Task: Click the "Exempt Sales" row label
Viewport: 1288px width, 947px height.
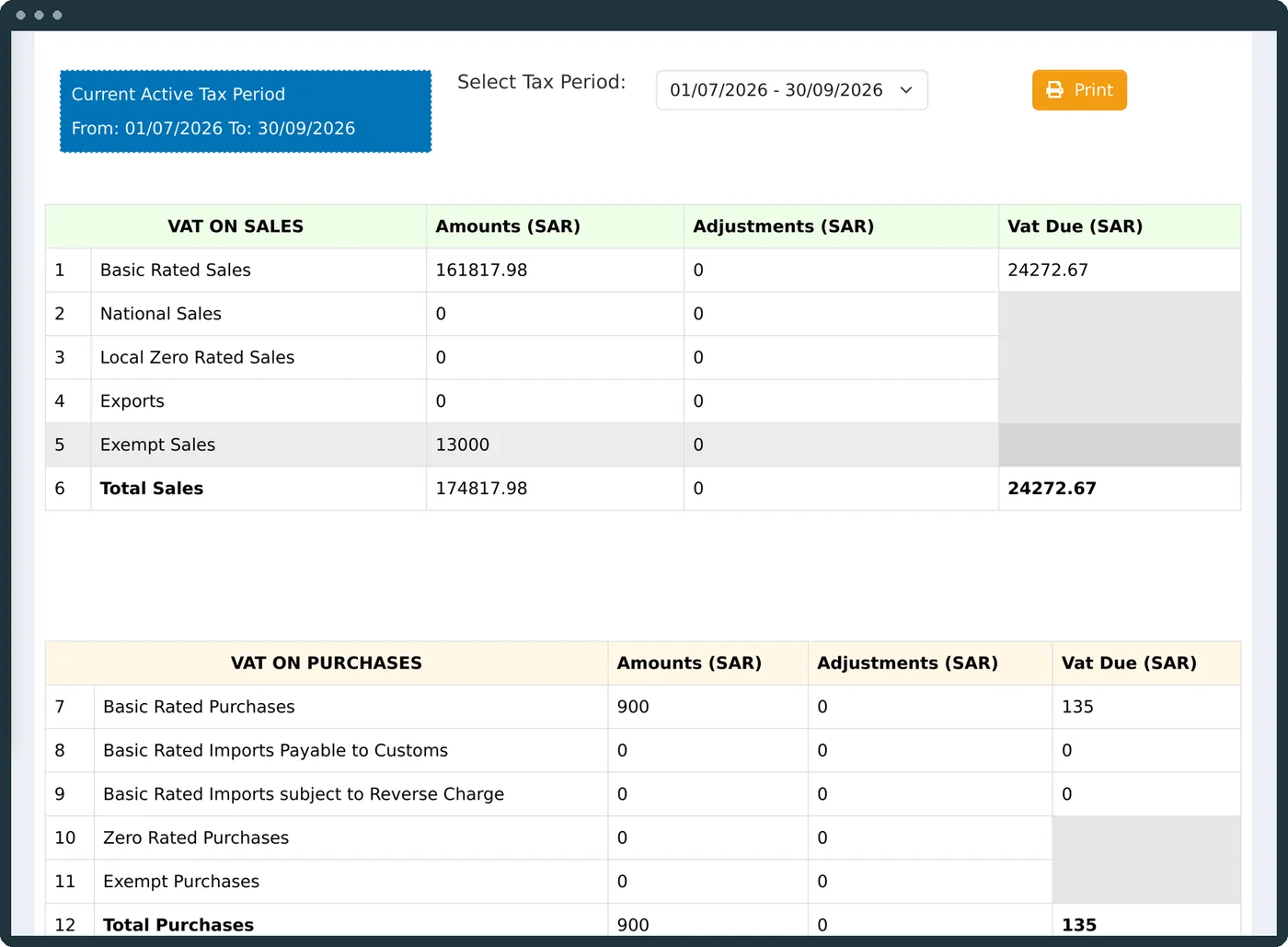Action: click(157, 445)
